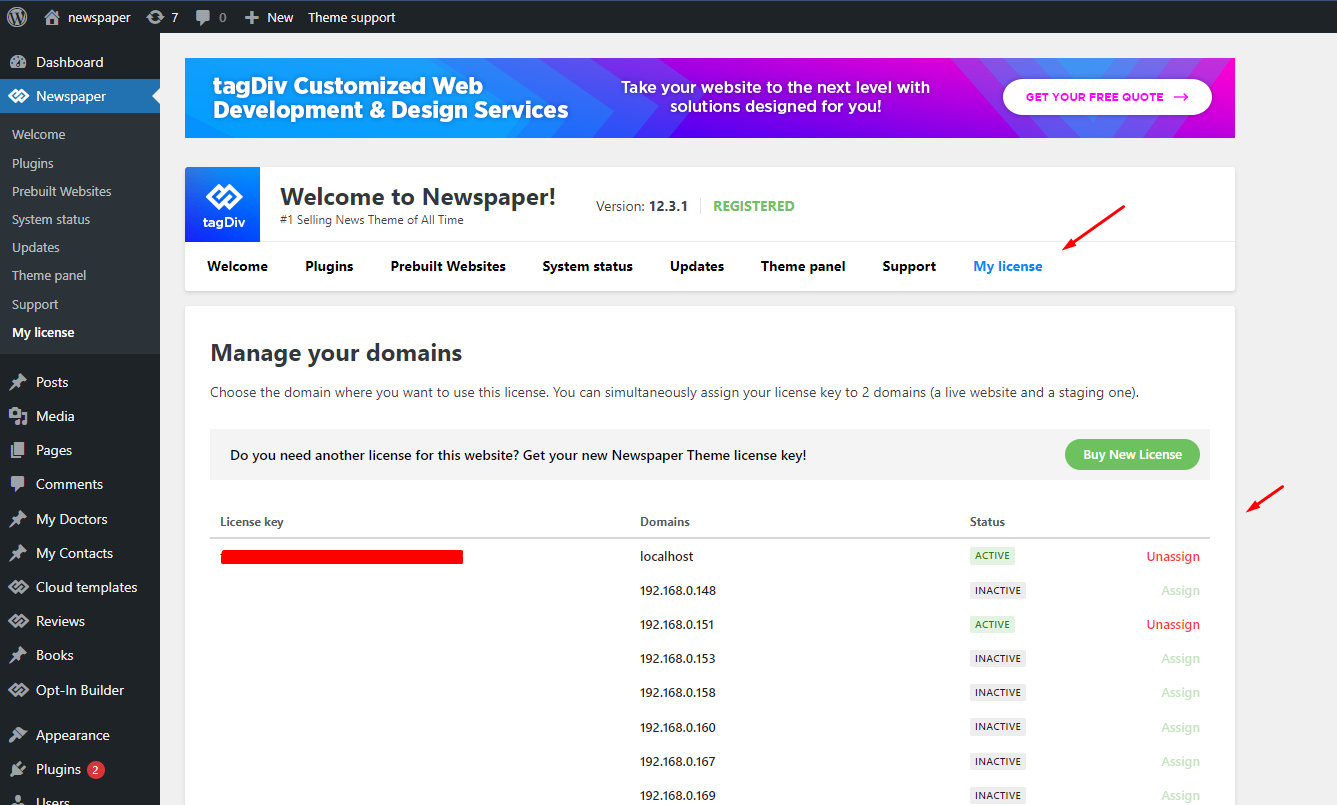Click the My Contacts pin icon
Screen dimensions: 1337x805
[18, 553]
